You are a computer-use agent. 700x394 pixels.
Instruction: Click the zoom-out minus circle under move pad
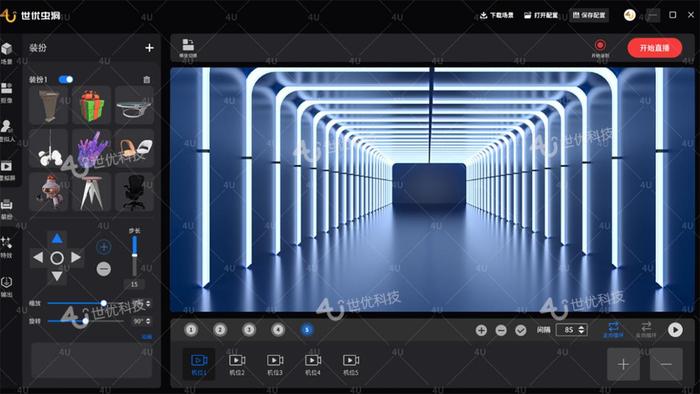tap(104, 269)
